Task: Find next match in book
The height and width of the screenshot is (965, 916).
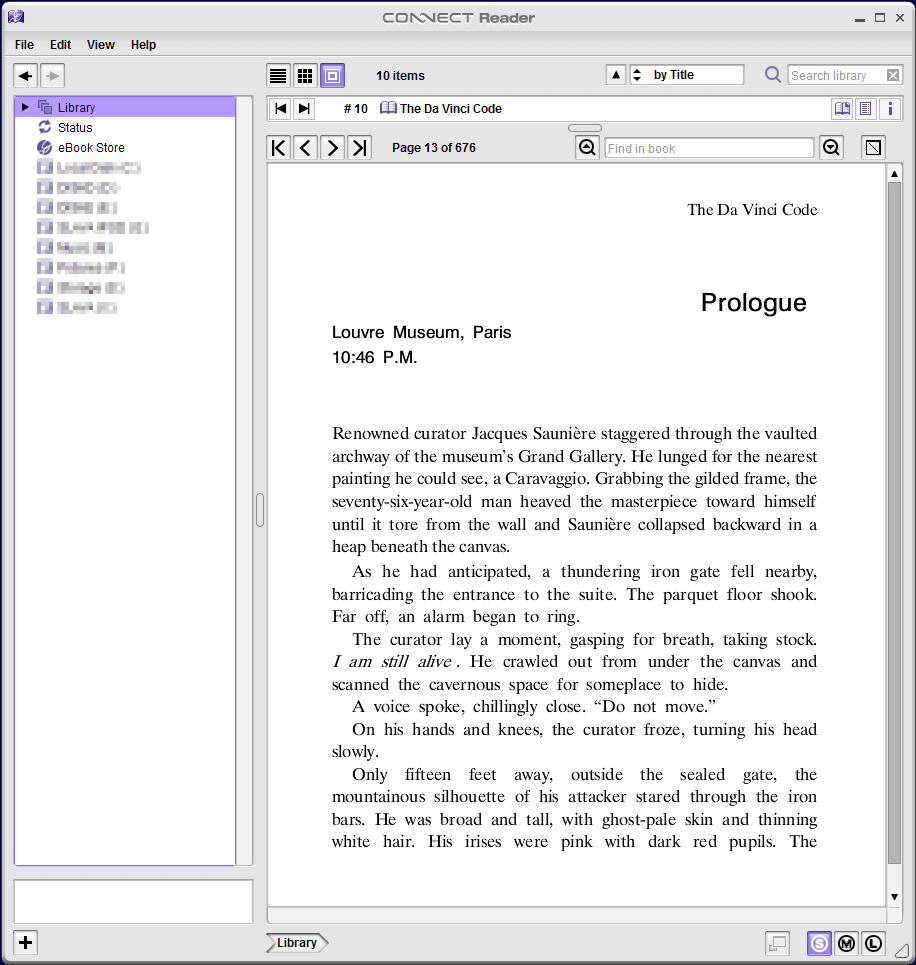Action: [832, 148]
